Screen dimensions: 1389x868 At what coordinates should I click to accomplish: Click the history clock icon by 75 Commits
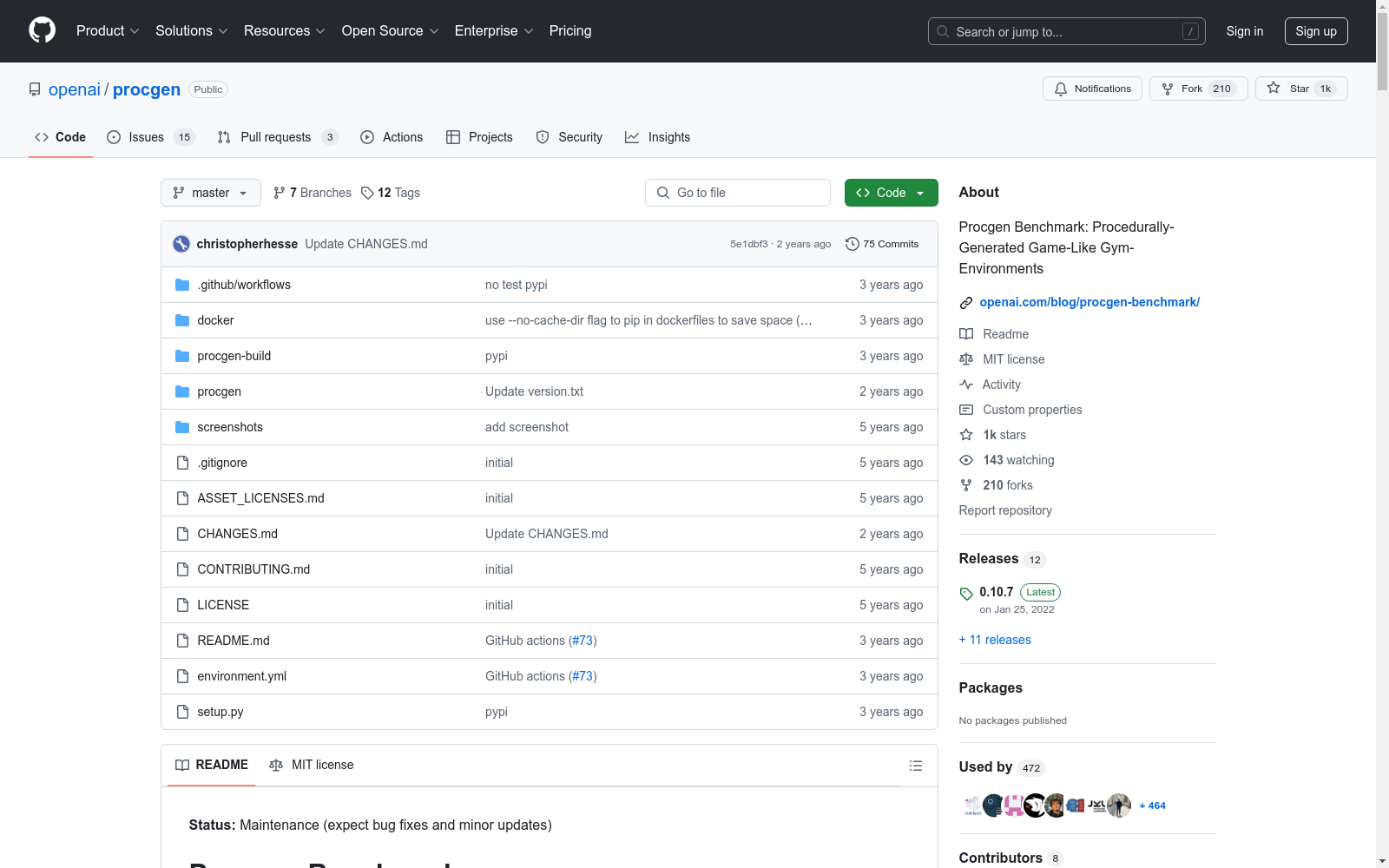tap(852, 244)
